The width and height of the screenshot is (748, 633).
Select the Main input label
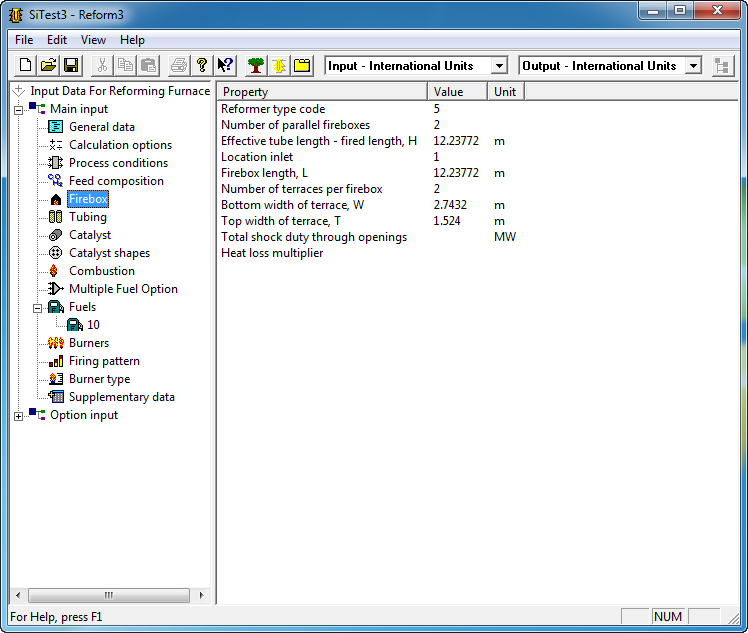(x=79, y=109)
